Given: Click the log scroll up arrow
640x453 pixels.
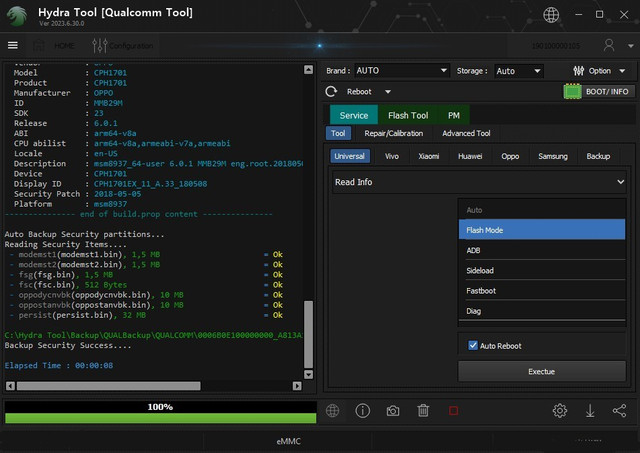Looking at the screenshot, I should point(309,69).
